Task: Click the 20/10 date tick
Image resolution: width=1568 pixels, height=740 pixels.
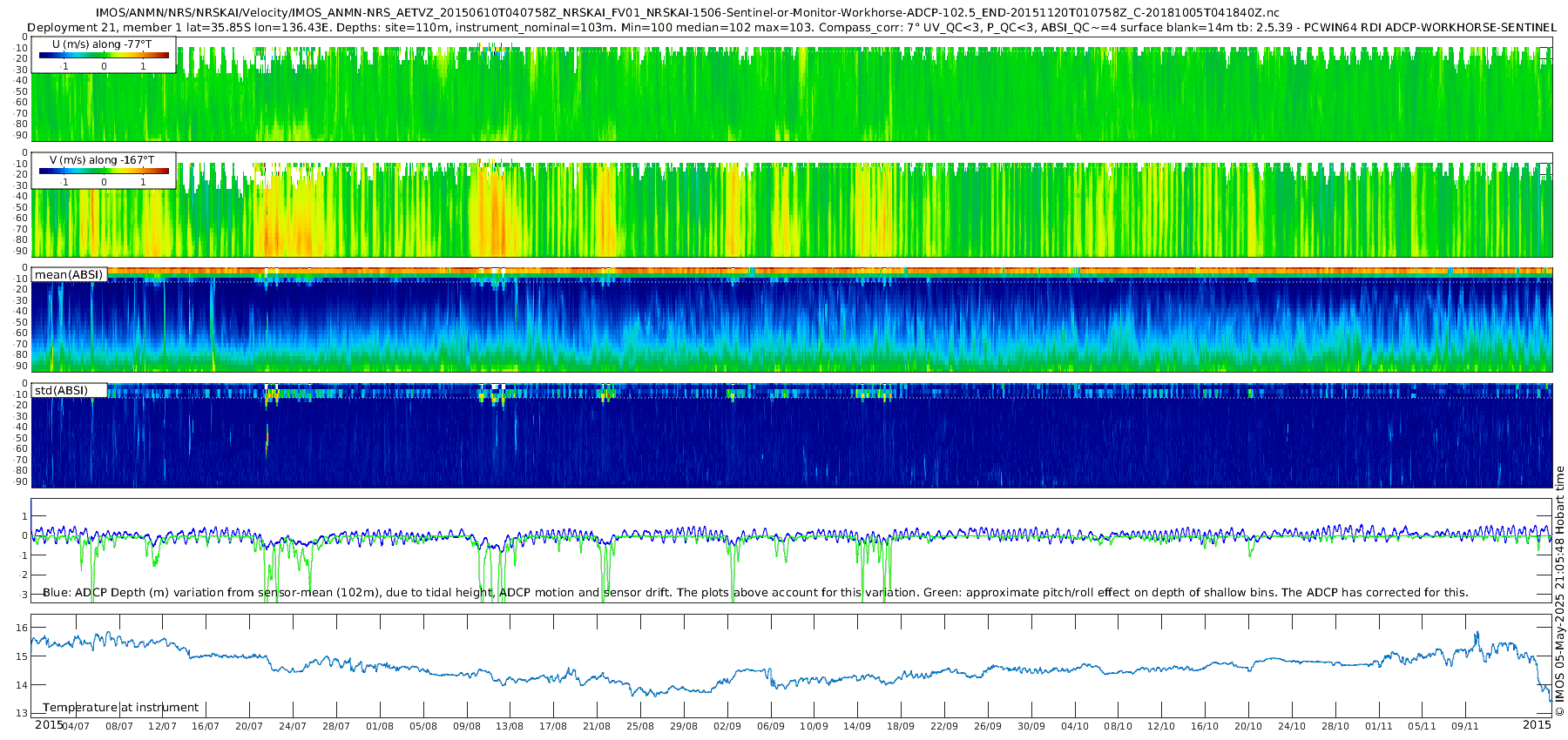Action: (1248, 726)
